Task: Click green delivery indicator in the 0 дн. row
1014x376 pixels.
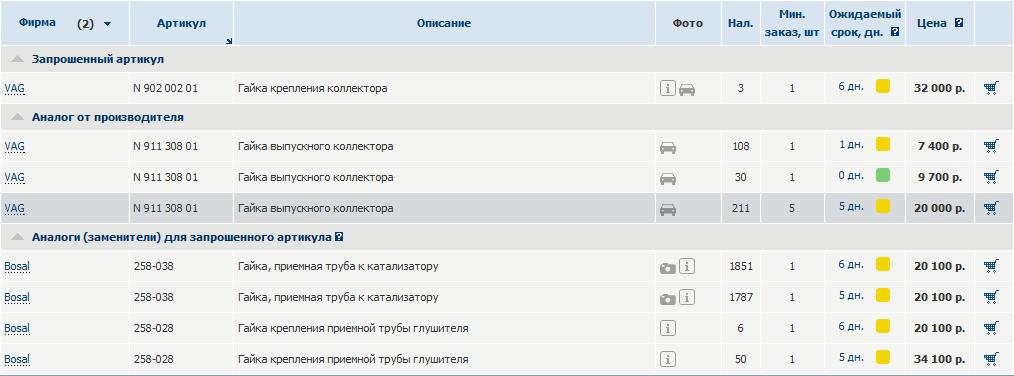Action: click(883, 175)
